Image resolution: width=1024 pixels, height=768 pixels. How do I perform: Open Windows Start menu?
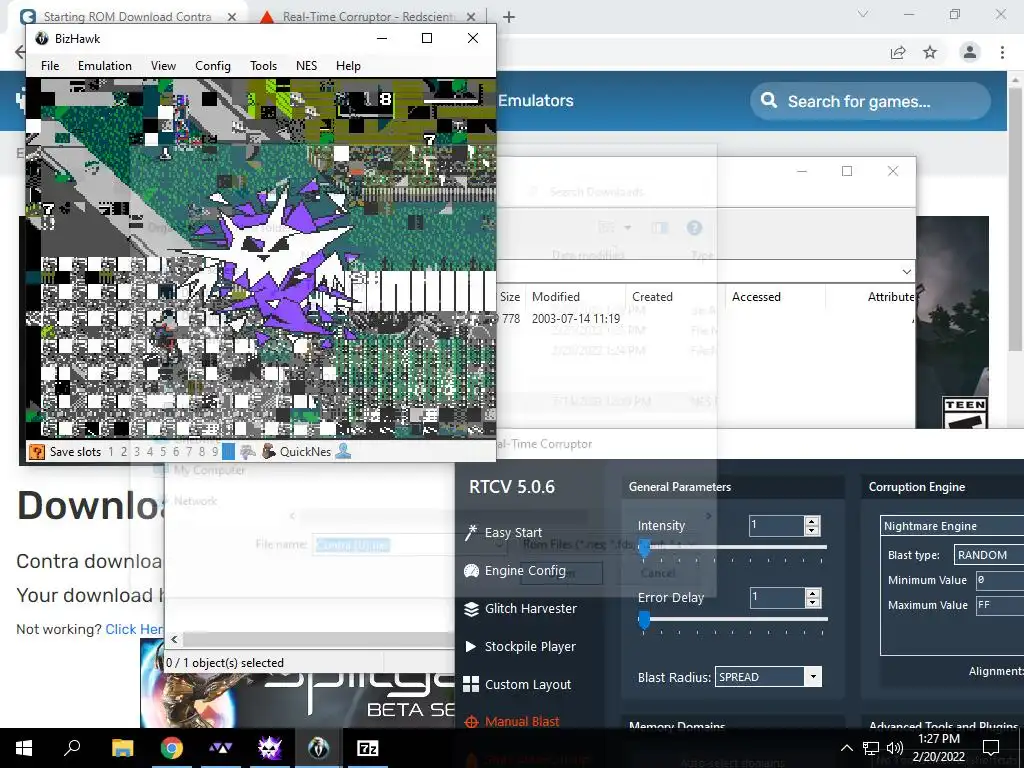(24, 748)
